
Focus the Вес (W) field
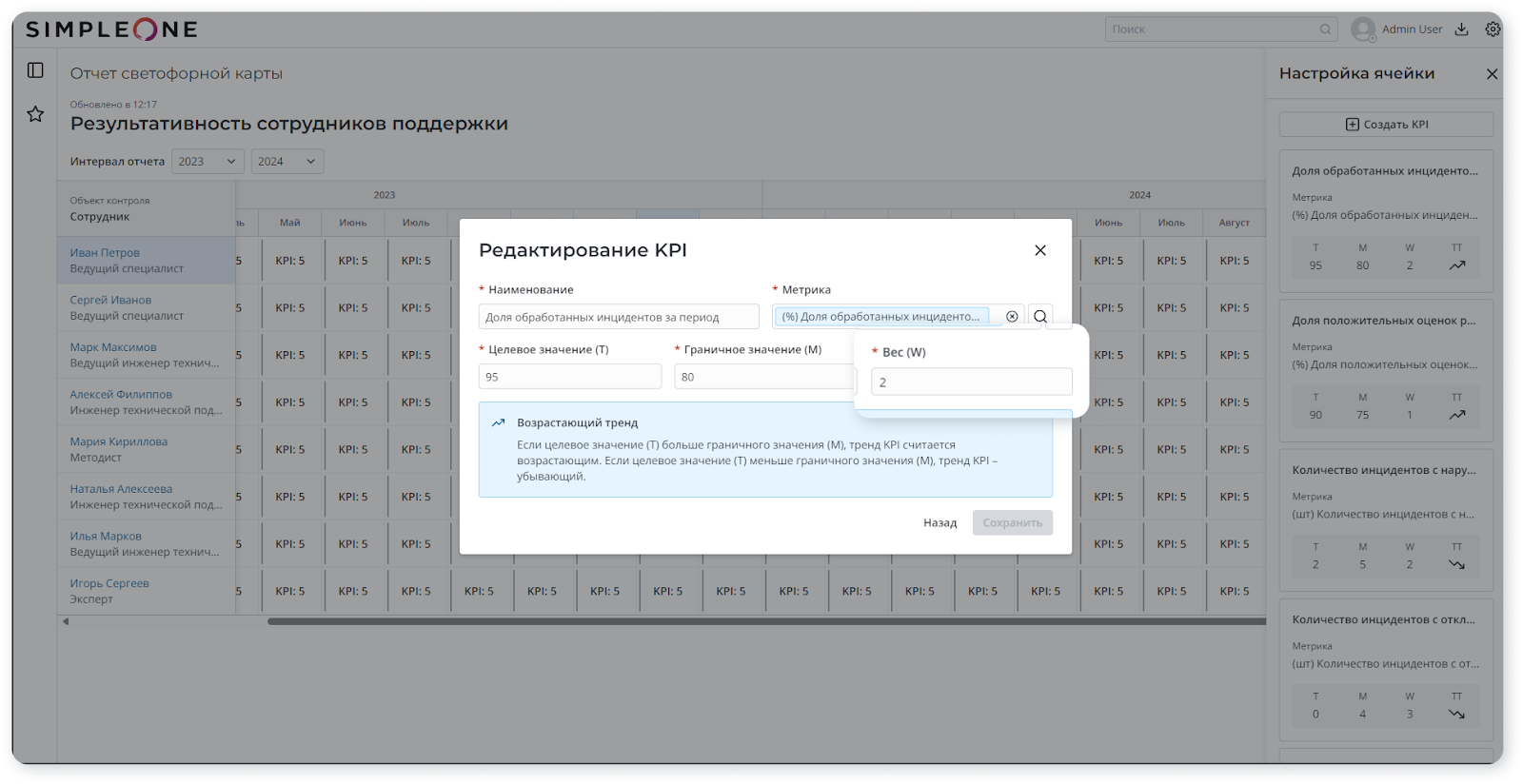[972, 382]
